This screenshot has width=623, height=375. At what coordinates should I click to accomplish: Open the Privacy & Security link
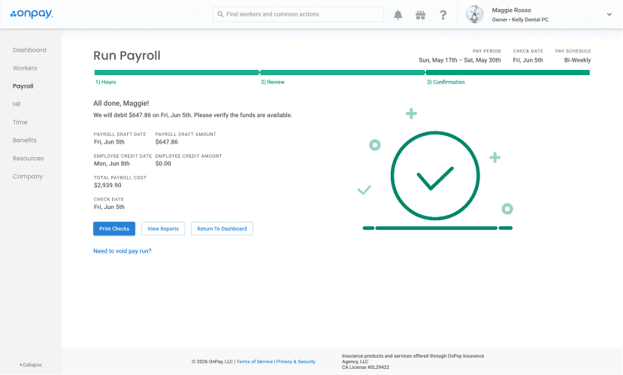point(296,361)
